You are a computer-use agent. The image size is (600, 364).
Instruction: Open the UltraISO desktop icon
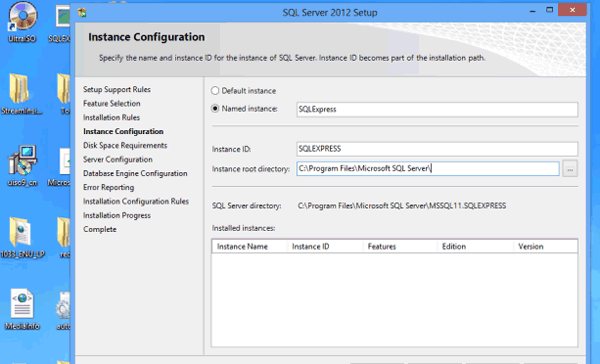pyautogui.click(x=22, y=22)
